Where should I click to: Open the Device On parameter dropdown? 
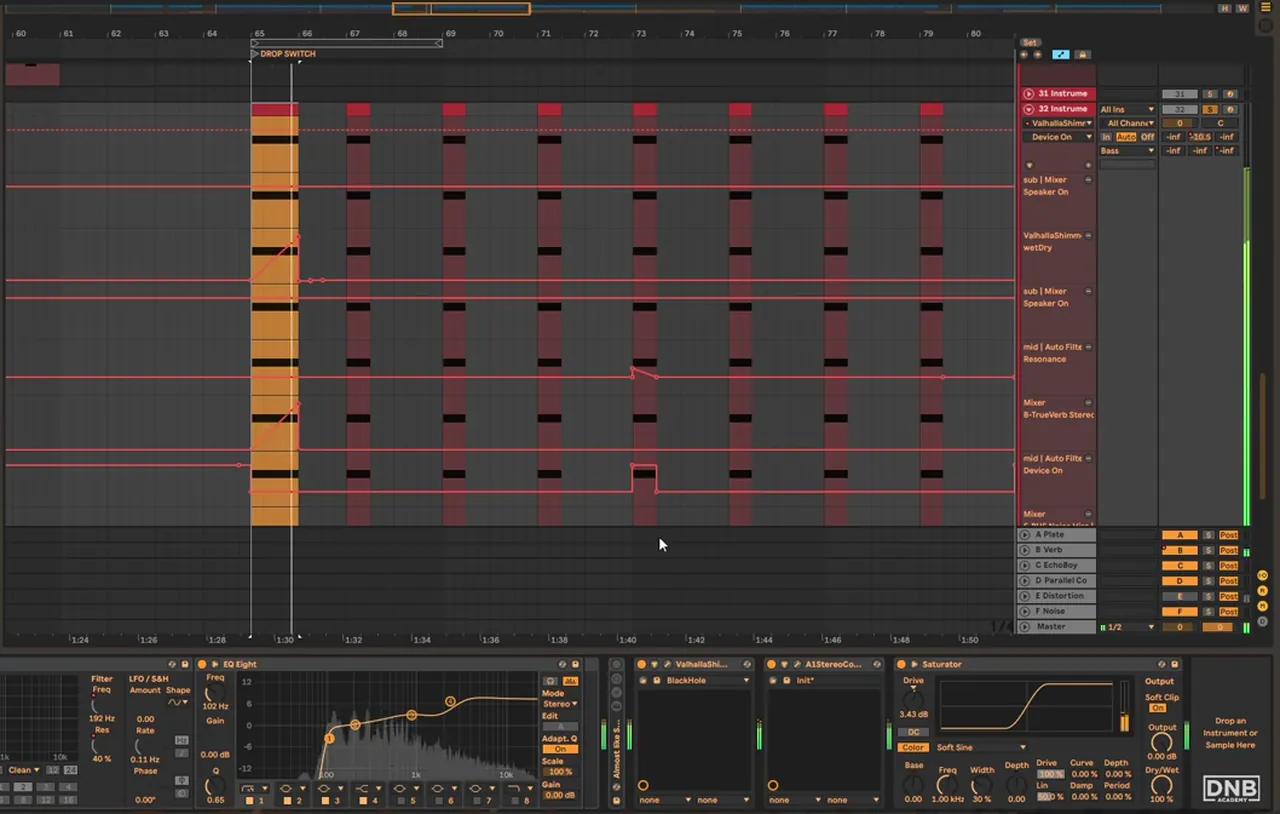pos(1058,137)
